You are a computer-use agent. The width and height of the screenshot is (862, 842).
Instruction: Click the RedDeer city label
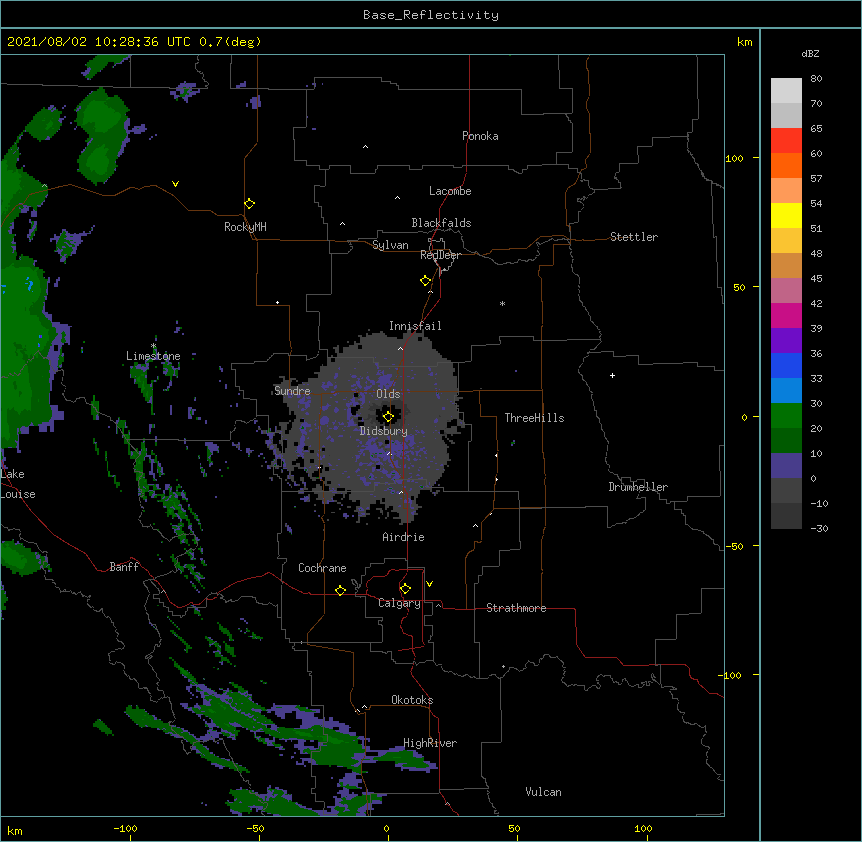[x=440, y=255]
